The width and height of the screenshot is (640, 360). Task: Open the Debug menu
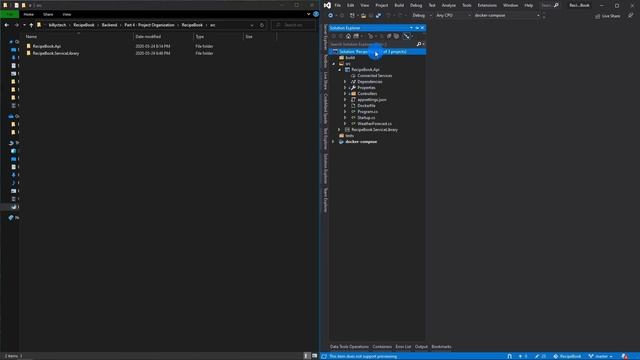click(416, 5)
